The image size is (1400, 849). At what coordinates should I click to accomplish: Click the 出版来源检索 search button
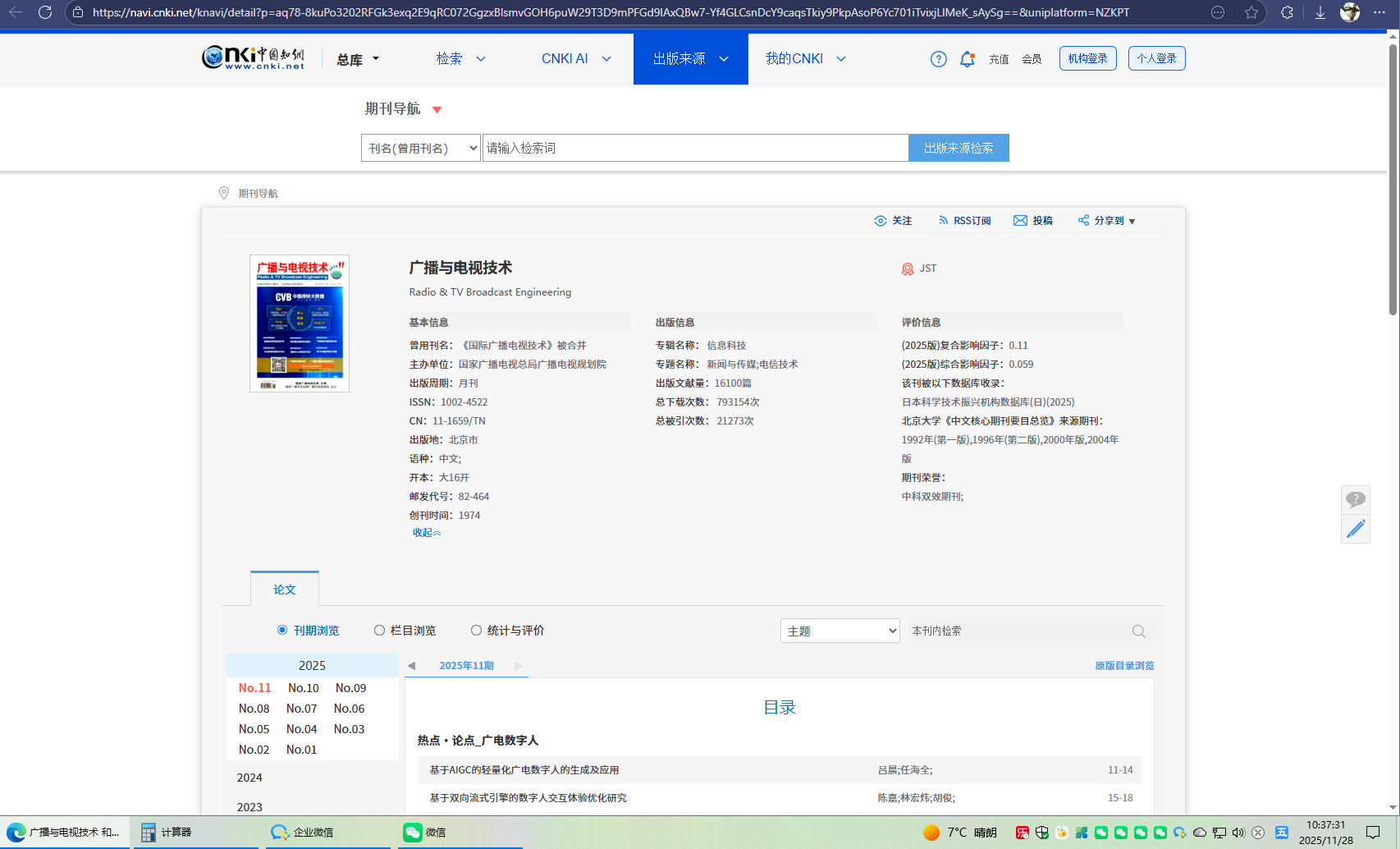pyautogui.click(x=958, y=148)
